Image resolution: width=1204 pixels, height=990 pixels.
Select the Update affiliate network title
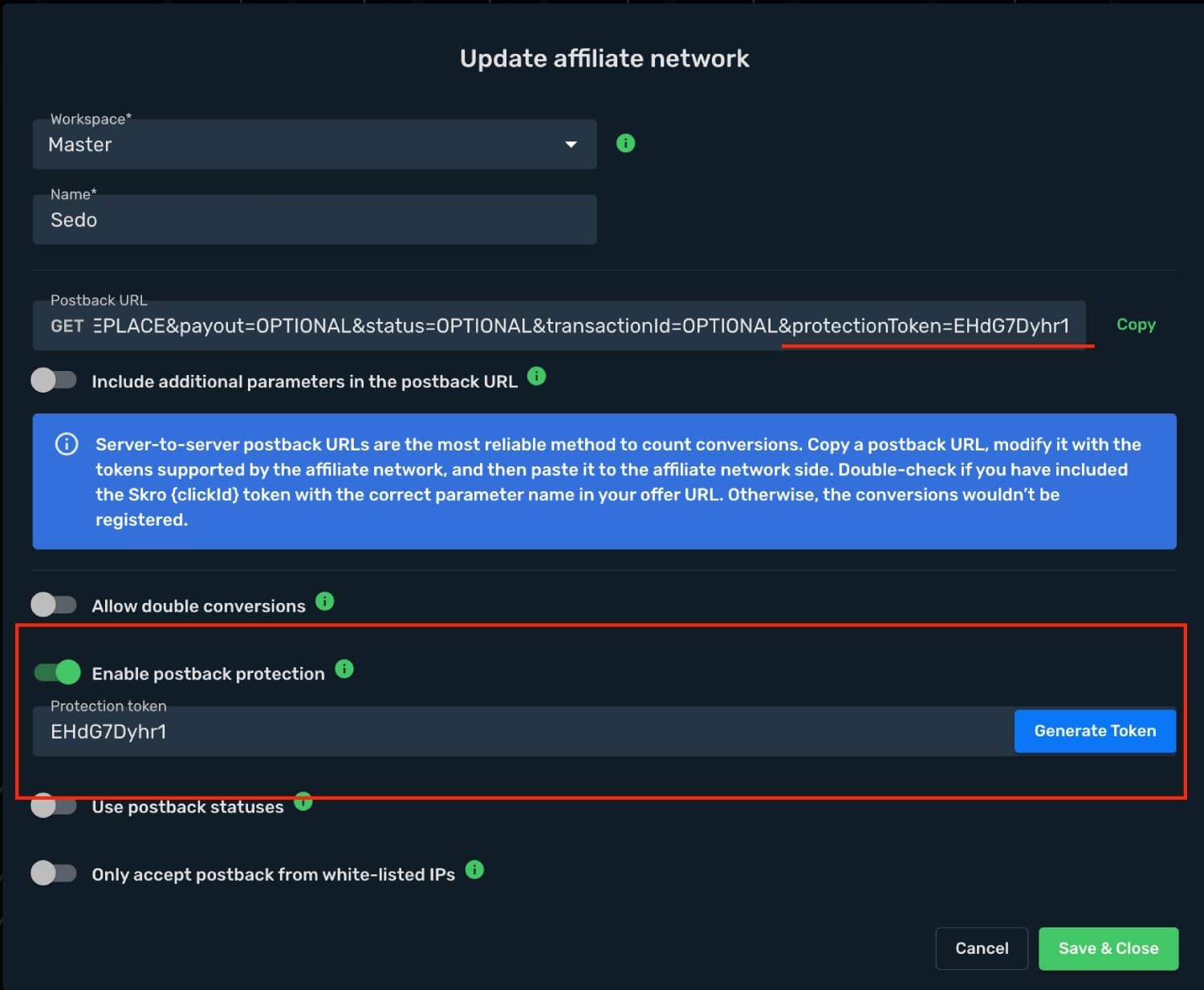coord(604,59)
